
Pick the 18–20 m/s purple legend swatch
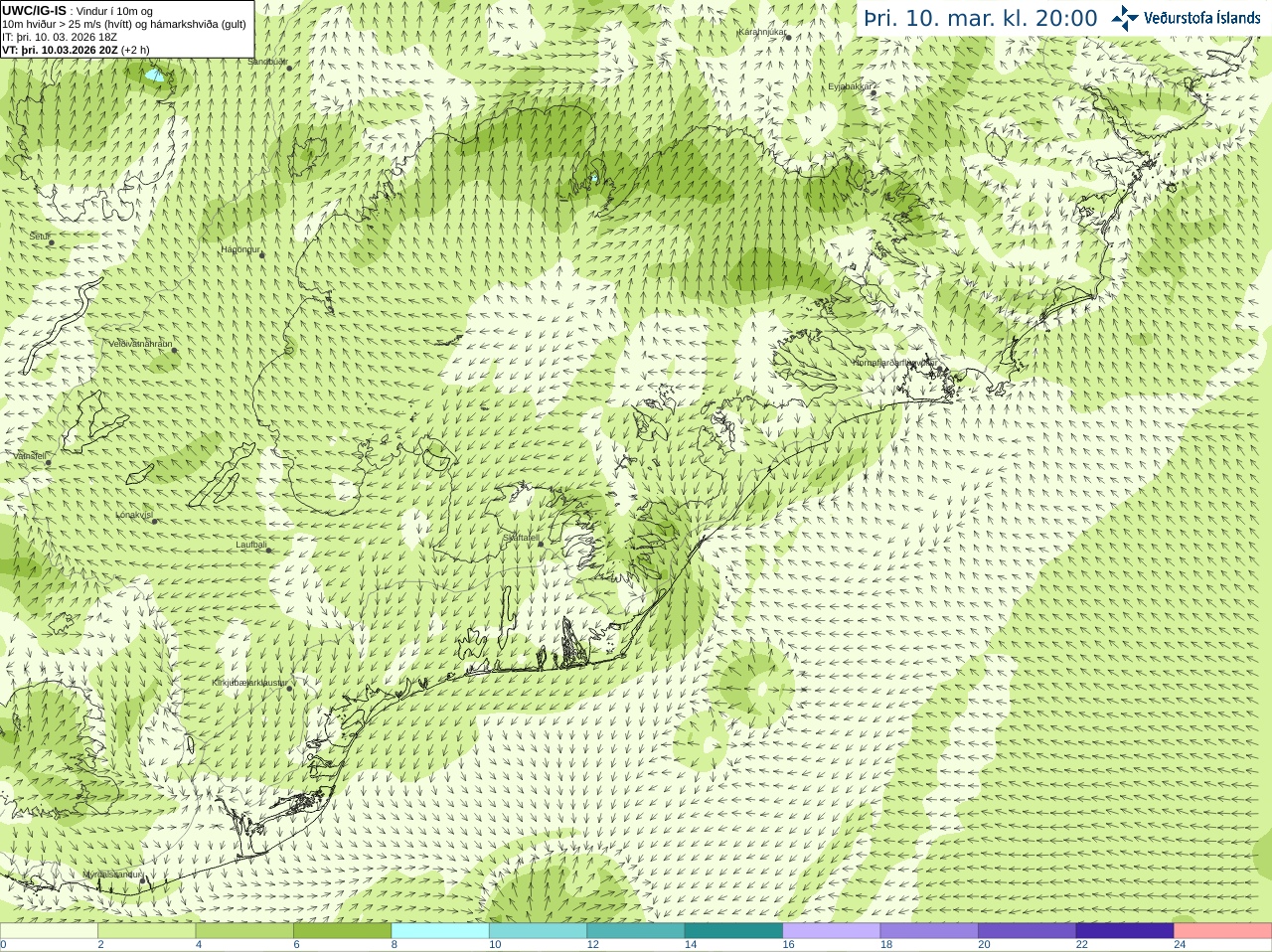(929, 931)
